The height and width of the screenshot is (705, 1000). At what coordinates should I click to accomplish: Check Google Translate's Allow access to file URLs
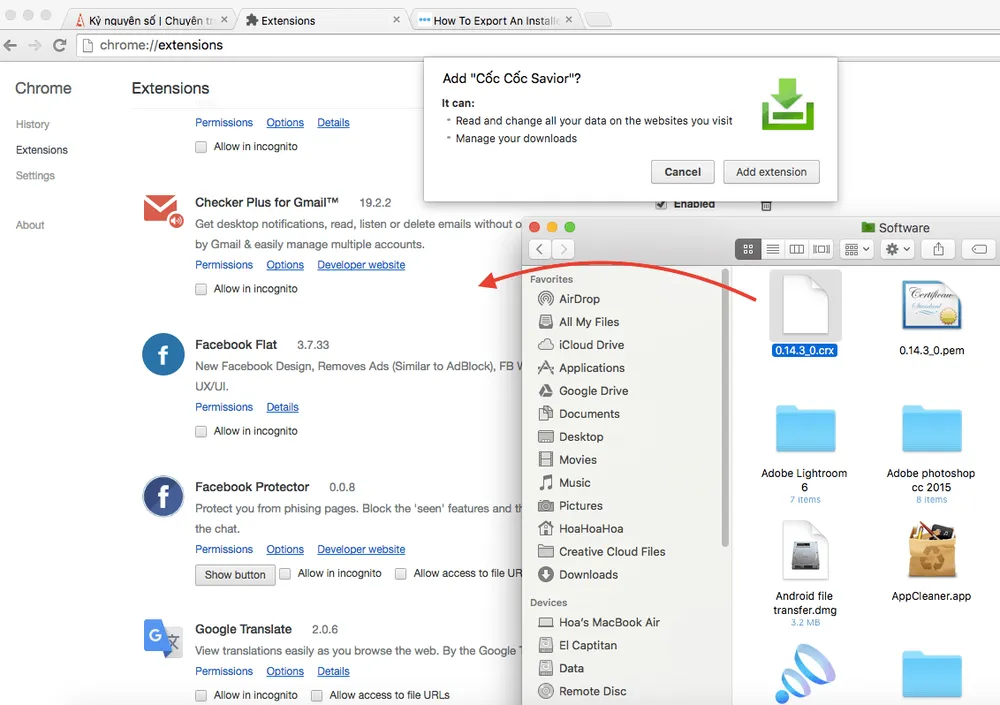[x=317, y=696]
